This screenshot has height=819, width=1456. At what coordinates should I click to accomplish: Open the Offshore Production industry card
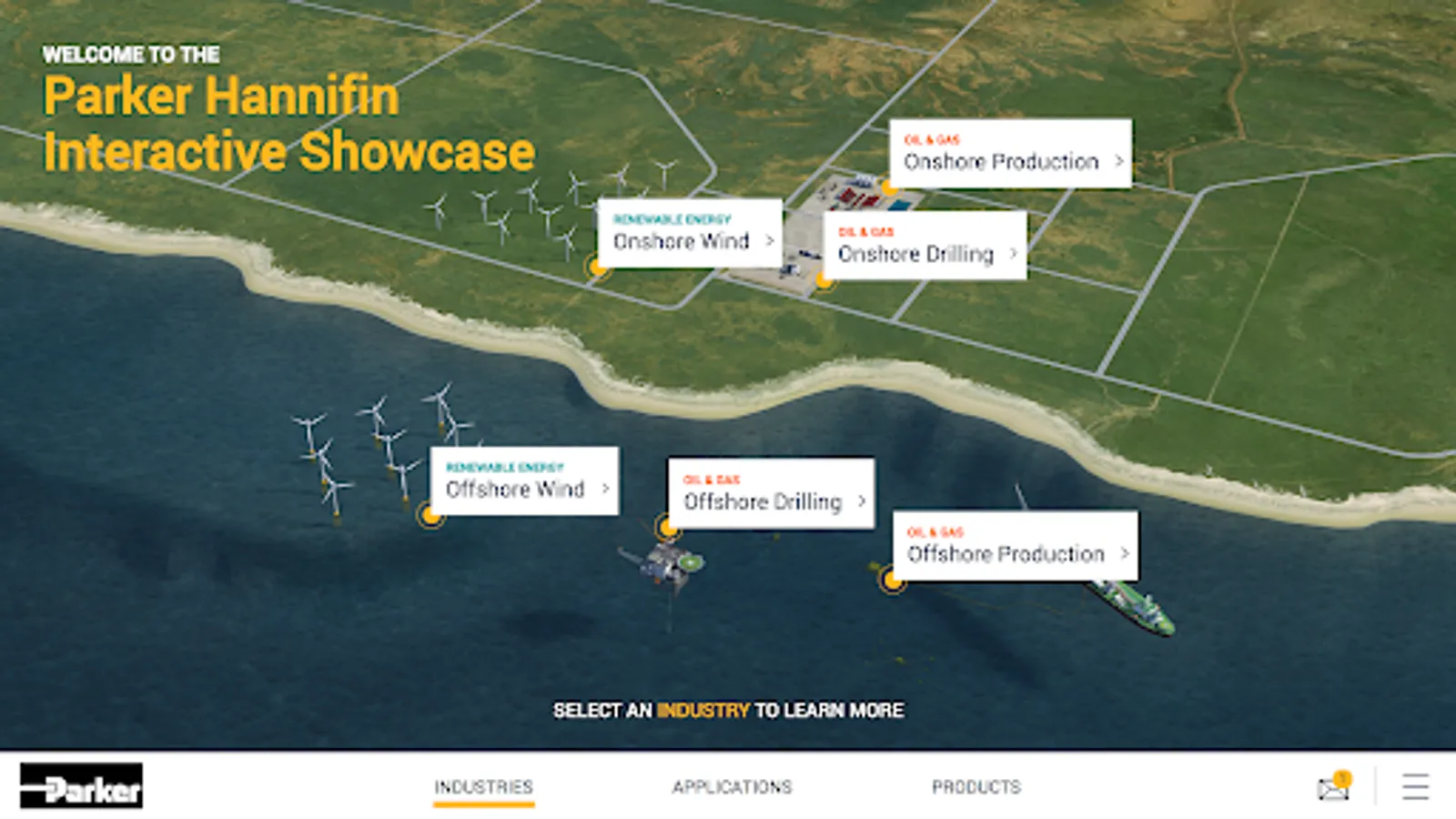pyautogui.click(x=1015, y=546)
